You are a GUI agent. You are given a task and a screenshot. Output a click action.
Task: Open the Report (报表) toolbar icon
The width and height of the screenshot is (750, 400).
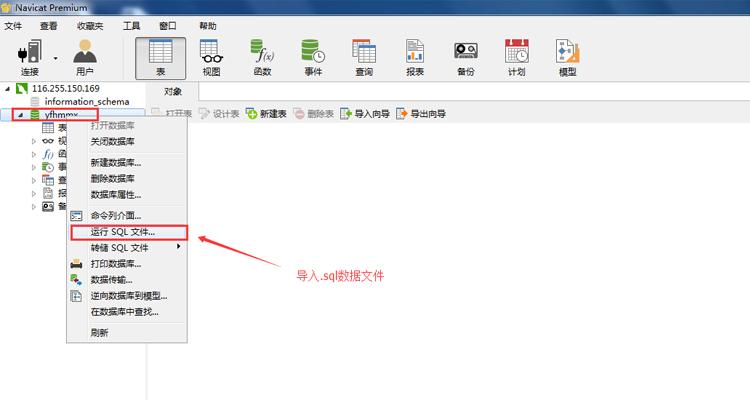[415, 56]
